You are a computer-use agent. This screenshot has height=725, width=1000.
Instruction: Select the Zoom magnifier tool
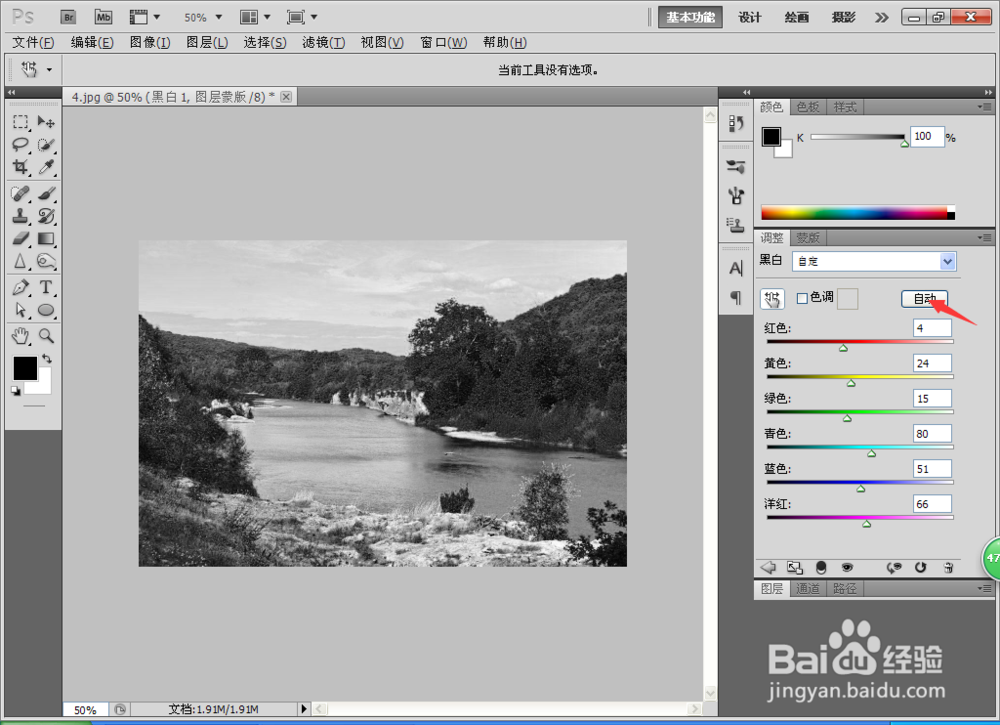[x=46, y=335]
